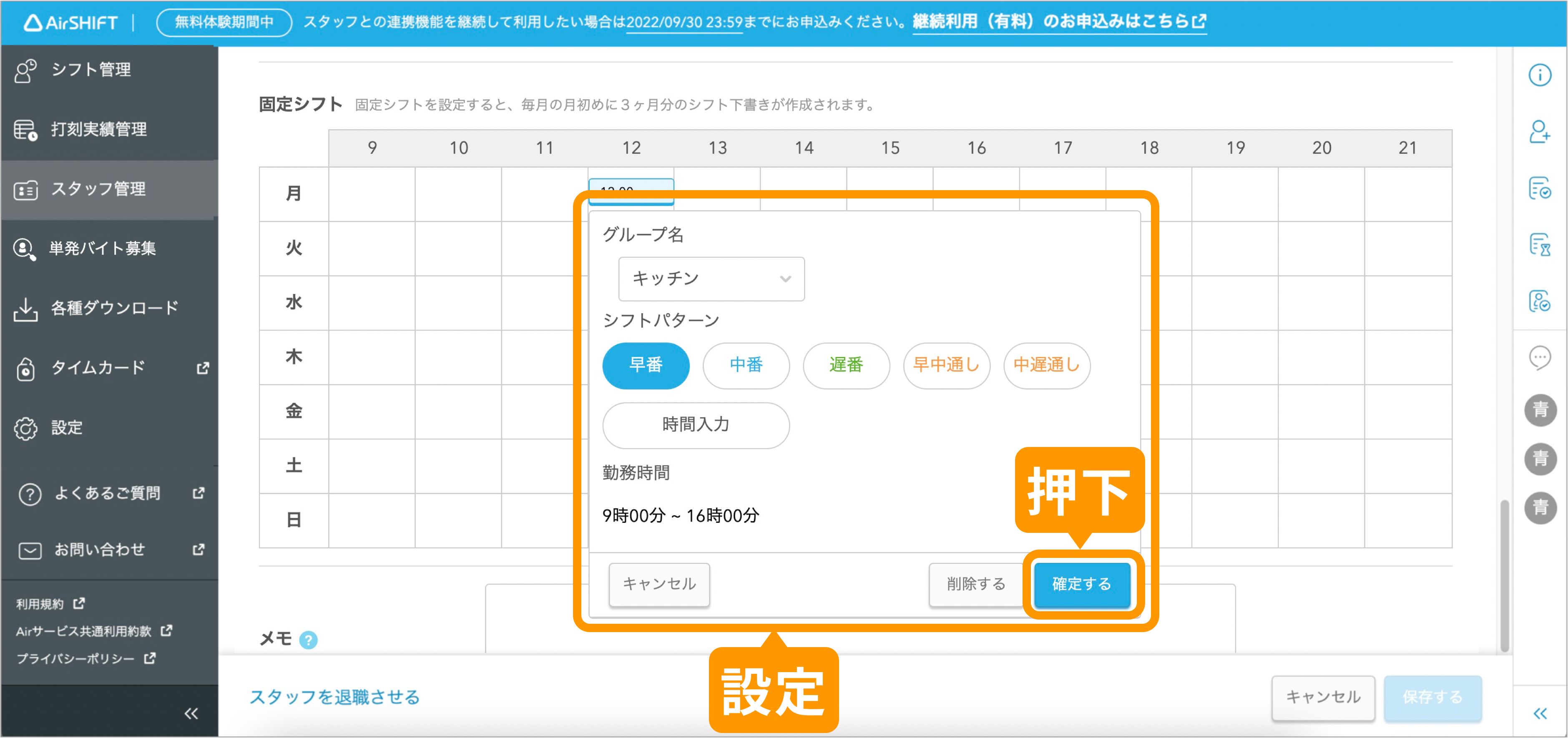Click the third 青 avatar circle
Viewport: 1568px width, 738px height.
click(x=1540, y=508)
